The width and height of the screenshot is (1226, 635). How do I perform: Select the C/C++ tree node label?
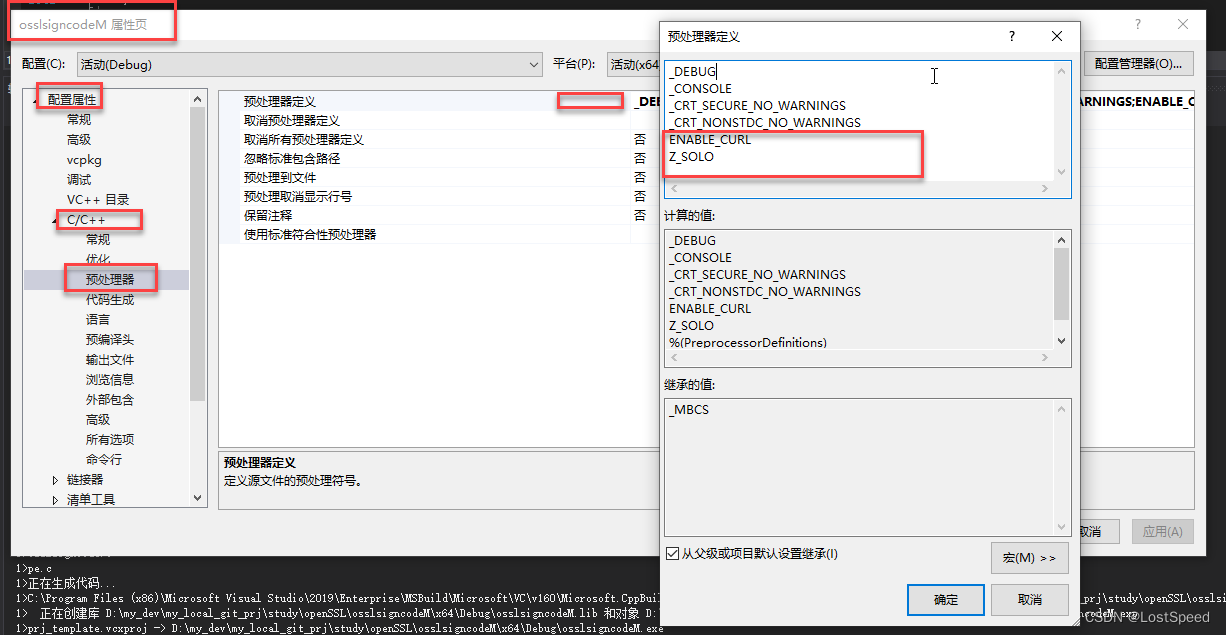[86, 220]
